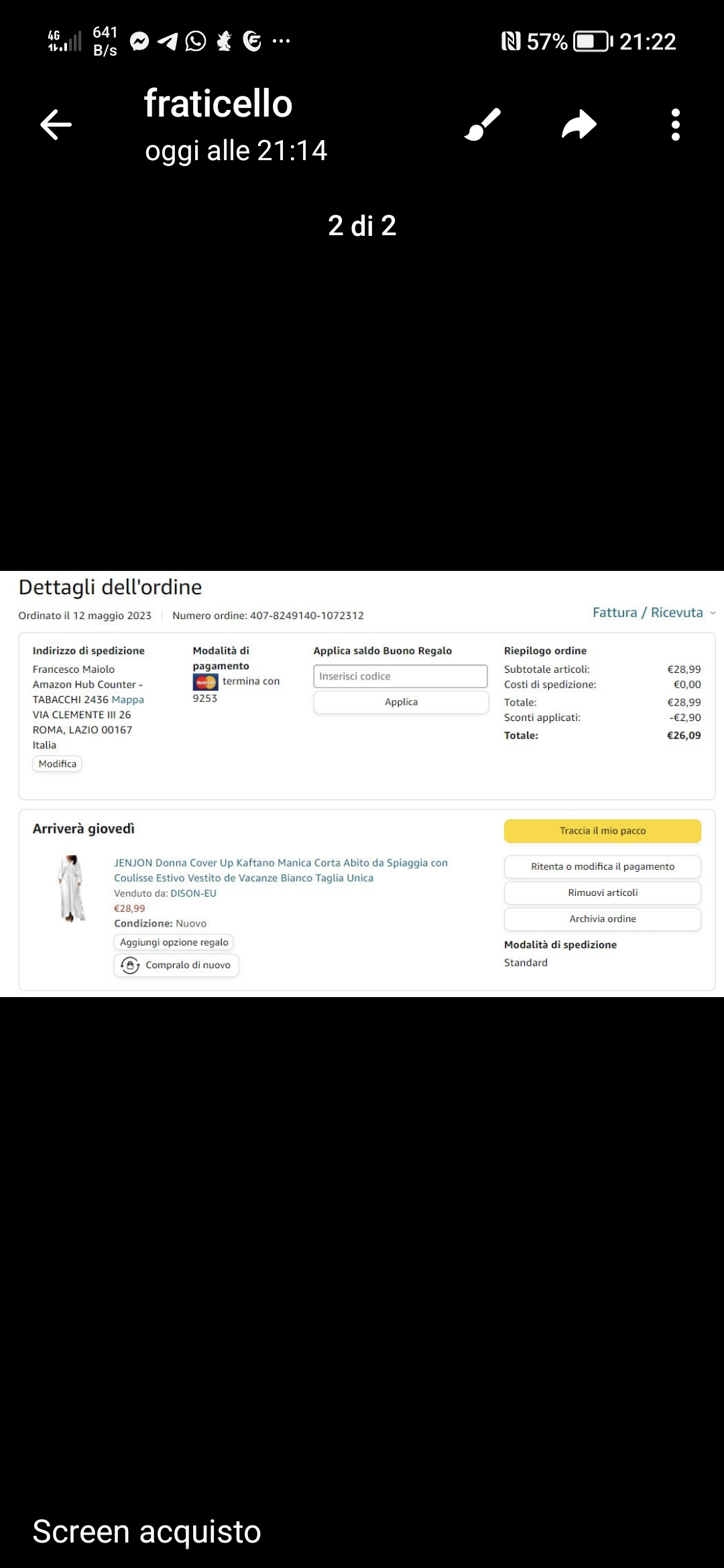Click Traccia il mio pacco button

coord(603,831)
